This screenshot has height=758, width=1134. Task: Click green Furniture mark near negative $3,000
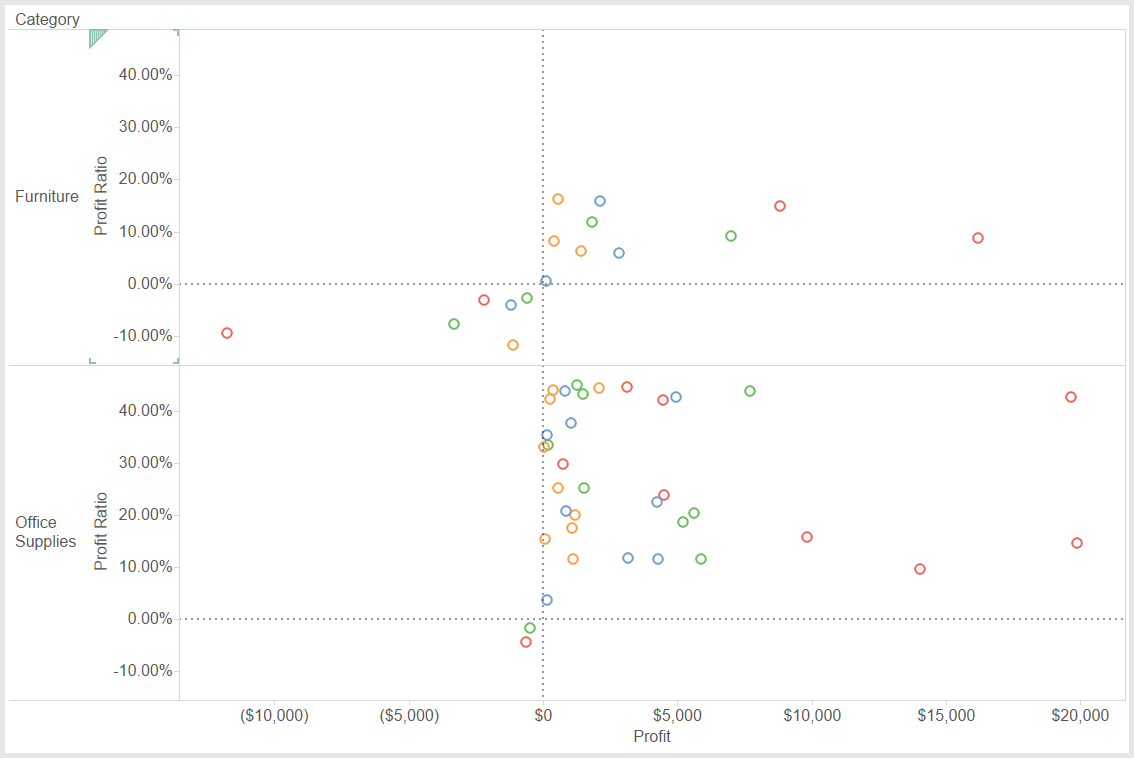pyautogui.click(x=454, y=324)
